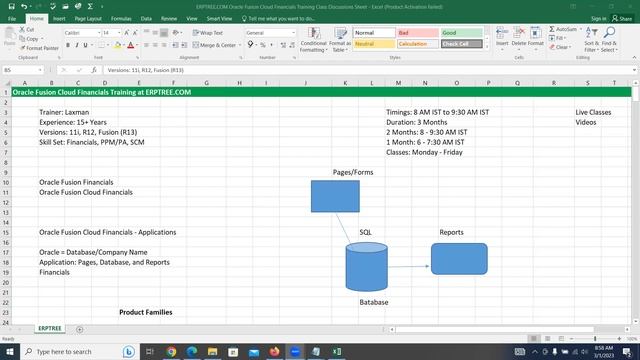Viewport: 640px width, 360px height.
Task: Click the Share button
Action: click(x=622, y=19)
